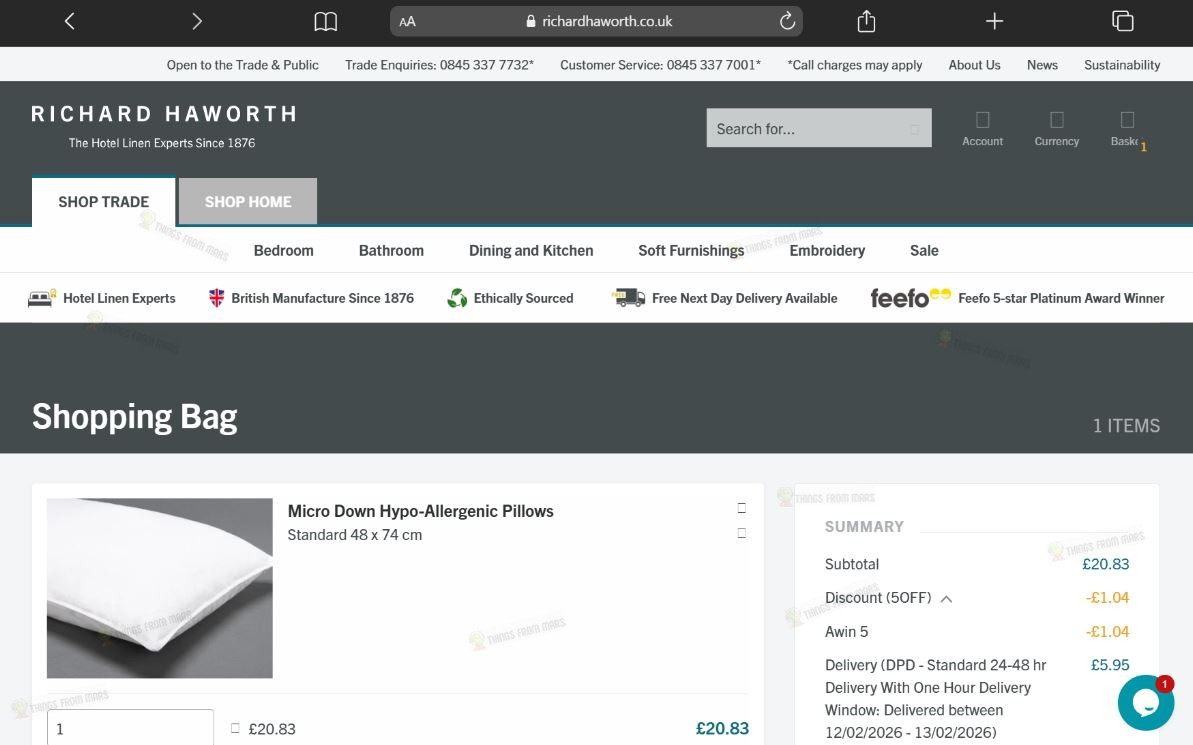Go forward using Safari forward arrow
The height and width of the screenshot is (745, 1193).
tap(196, 21)
